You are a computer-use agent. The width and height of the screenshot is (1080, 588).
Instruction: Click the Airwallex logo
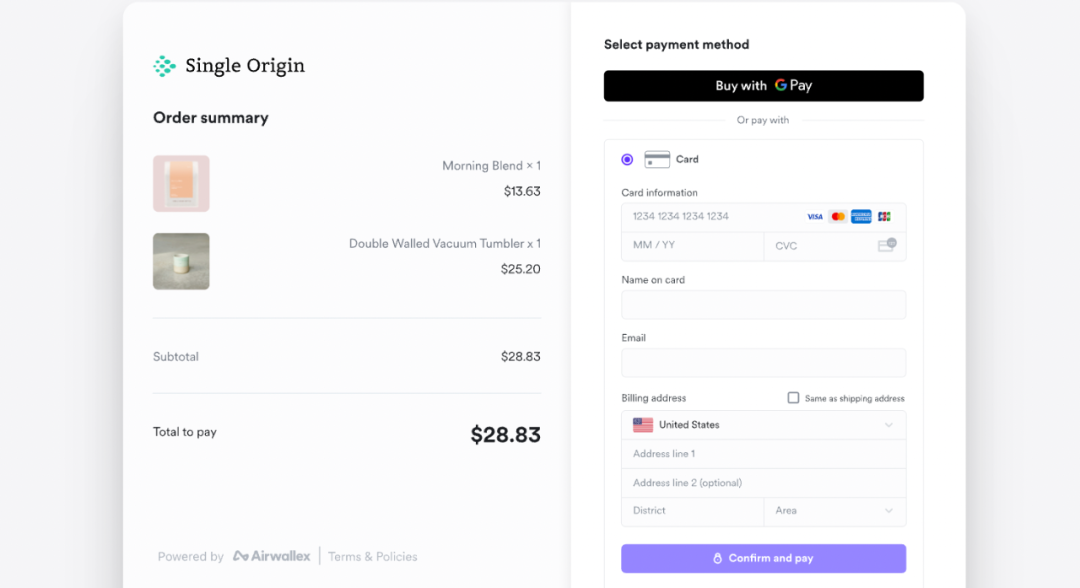[271, 556]
